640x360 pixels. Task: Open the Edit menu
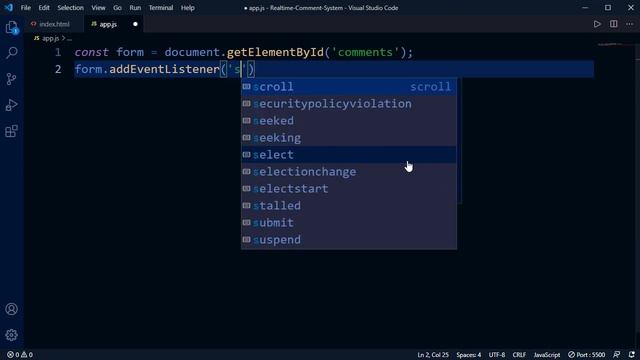[x=44, y=7]
